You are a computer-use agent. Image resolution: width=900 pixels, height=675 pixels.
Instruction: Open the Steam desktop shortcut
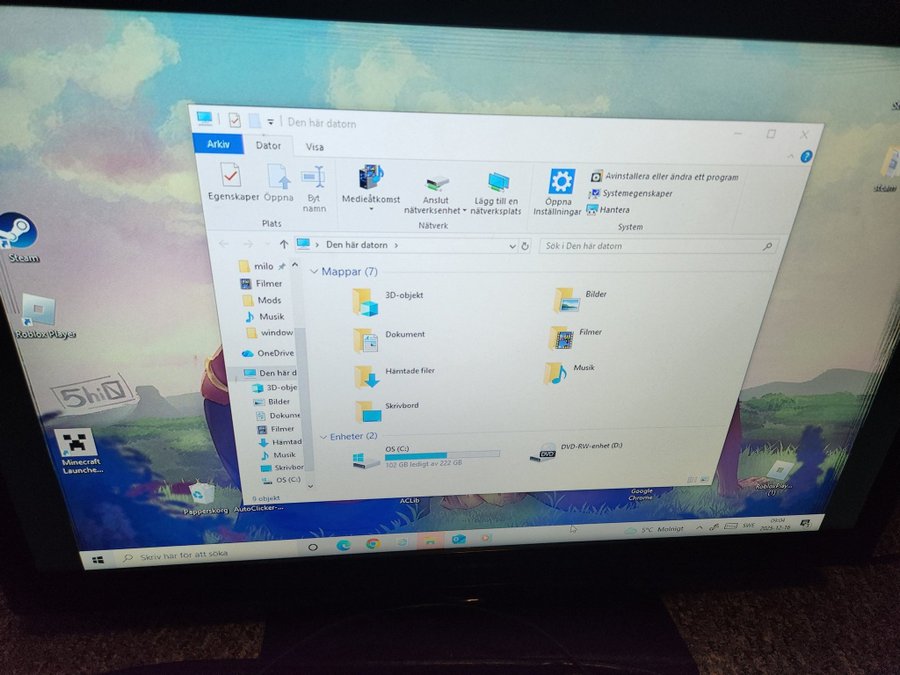pos(21,233)
